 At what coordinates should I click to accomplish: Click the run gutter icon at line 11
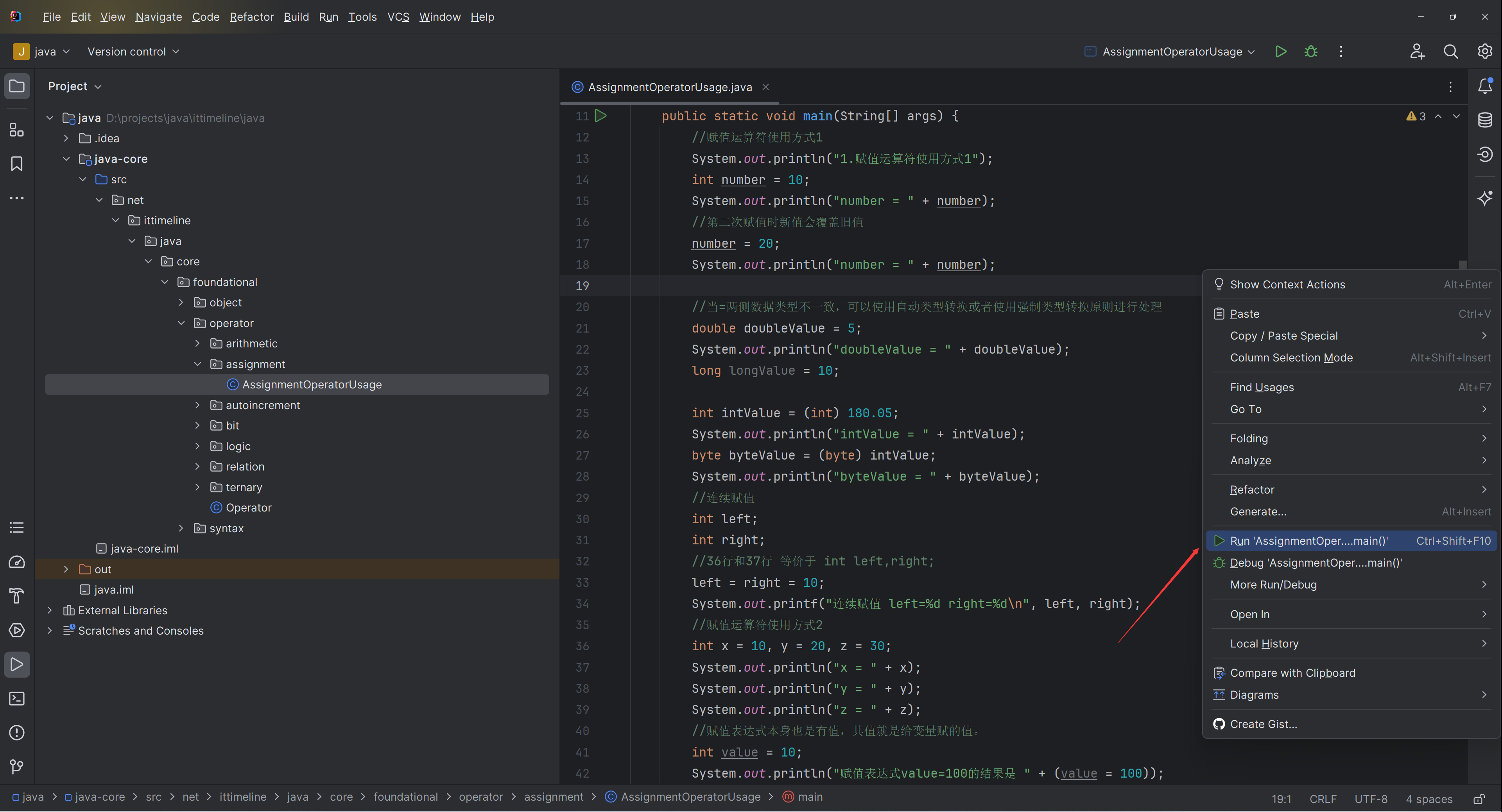[600, 115]
